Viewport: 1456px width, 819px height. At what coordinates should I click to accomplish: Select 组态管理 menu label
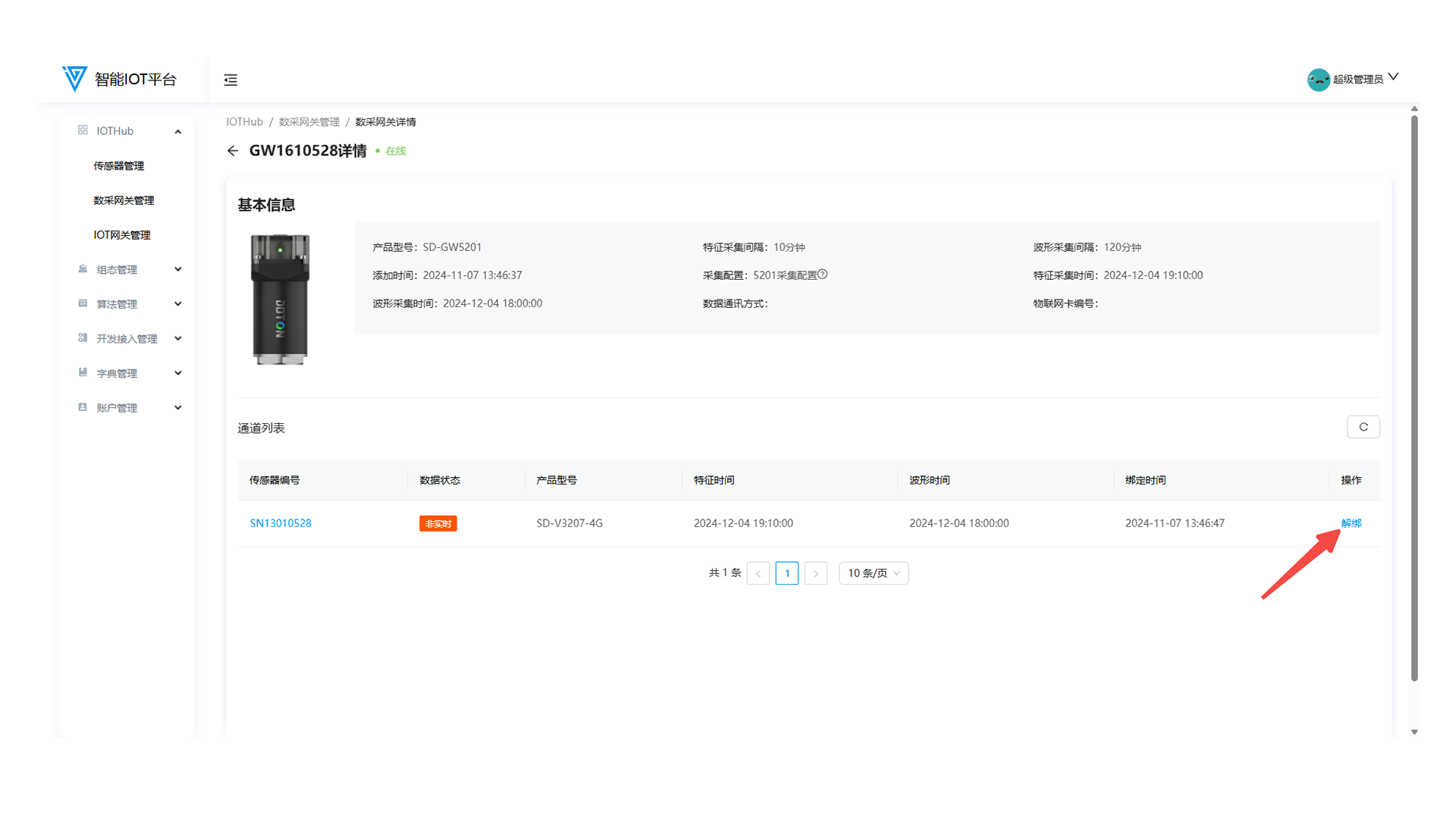click(x=117, y=270)
